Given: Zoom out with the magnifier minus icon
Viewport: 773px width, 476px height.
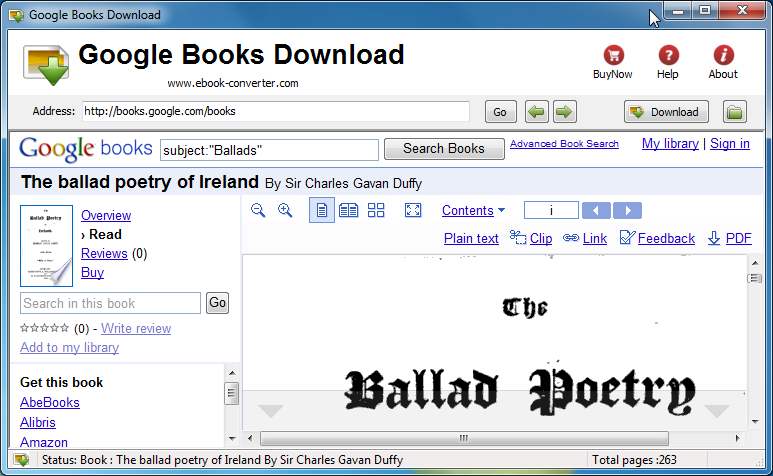Looking at the screenshot, I should [258, 210].
